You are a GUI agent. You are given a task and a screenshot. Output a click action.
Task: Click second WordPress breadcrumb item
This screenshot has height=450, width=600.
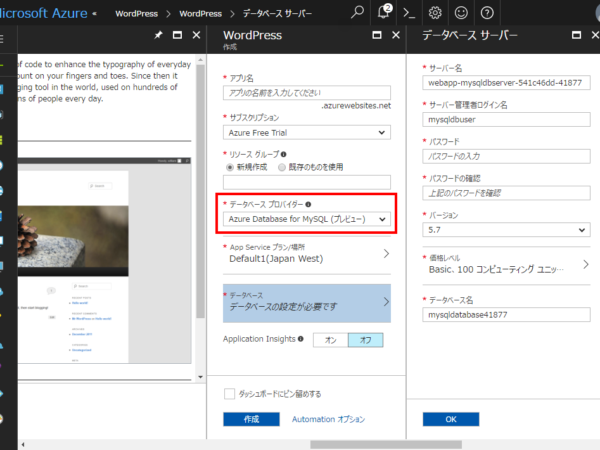[201, 14]
